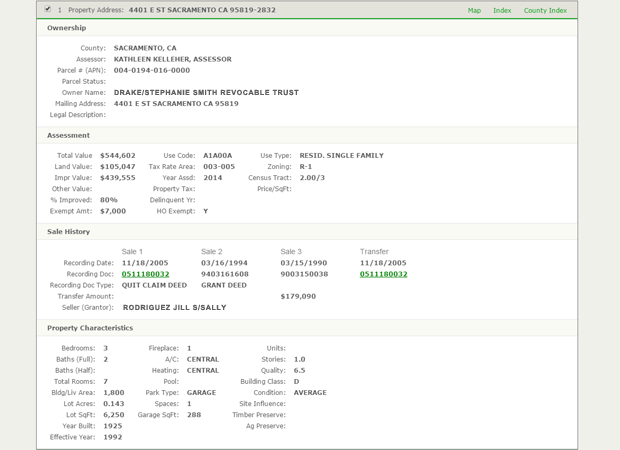Screen dimensions: 620x450
Task: Select Sale 2 recording doc 9403161608
Action: pyautogui.click(x=225, y=274)
